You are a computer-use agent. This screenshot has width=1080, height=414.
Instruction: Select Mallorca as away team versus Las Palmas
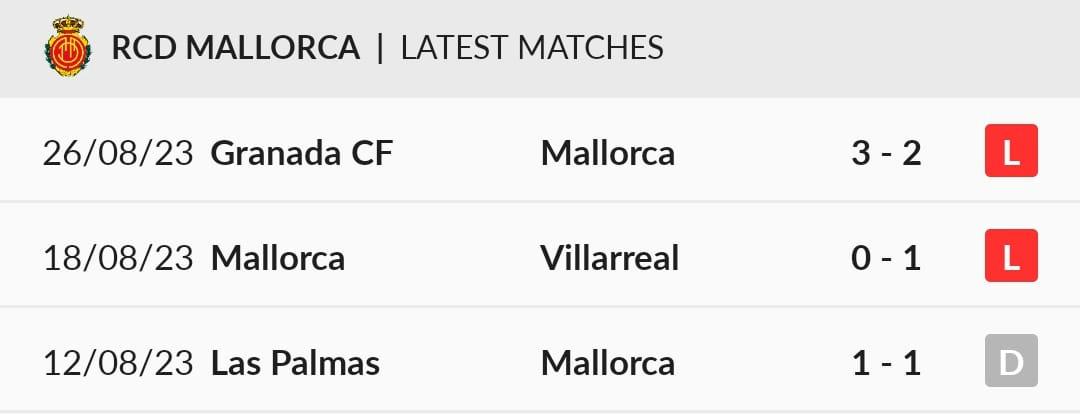coord(608,363)
